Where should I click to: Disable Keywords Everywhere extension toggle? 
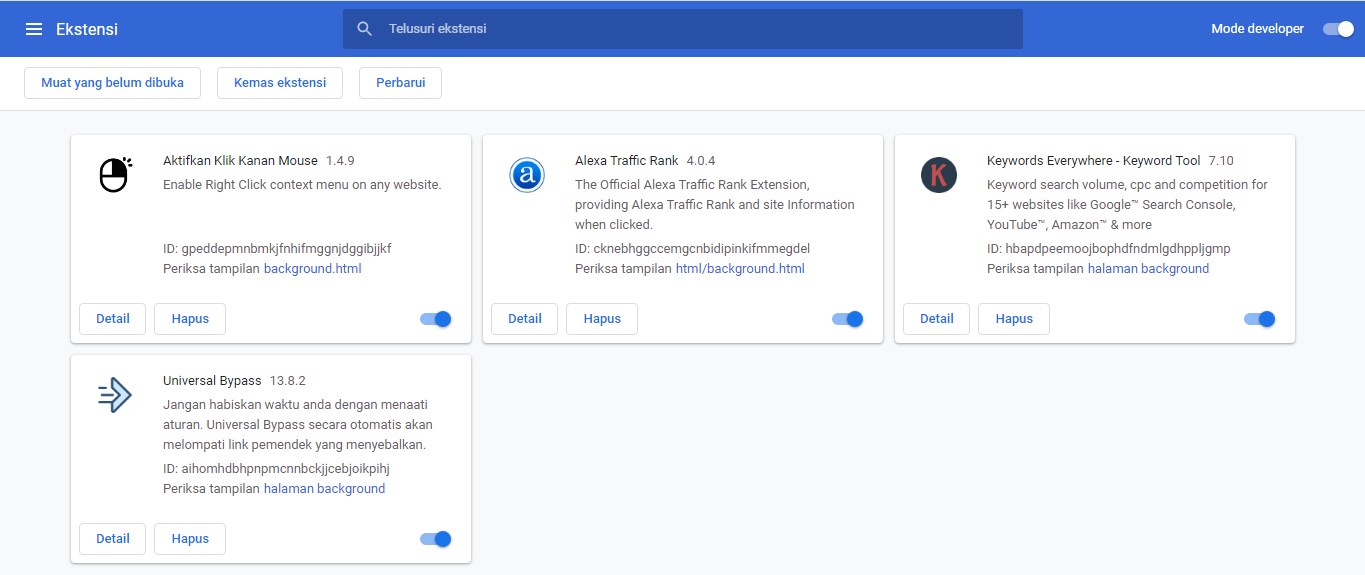click(1260, 319)
